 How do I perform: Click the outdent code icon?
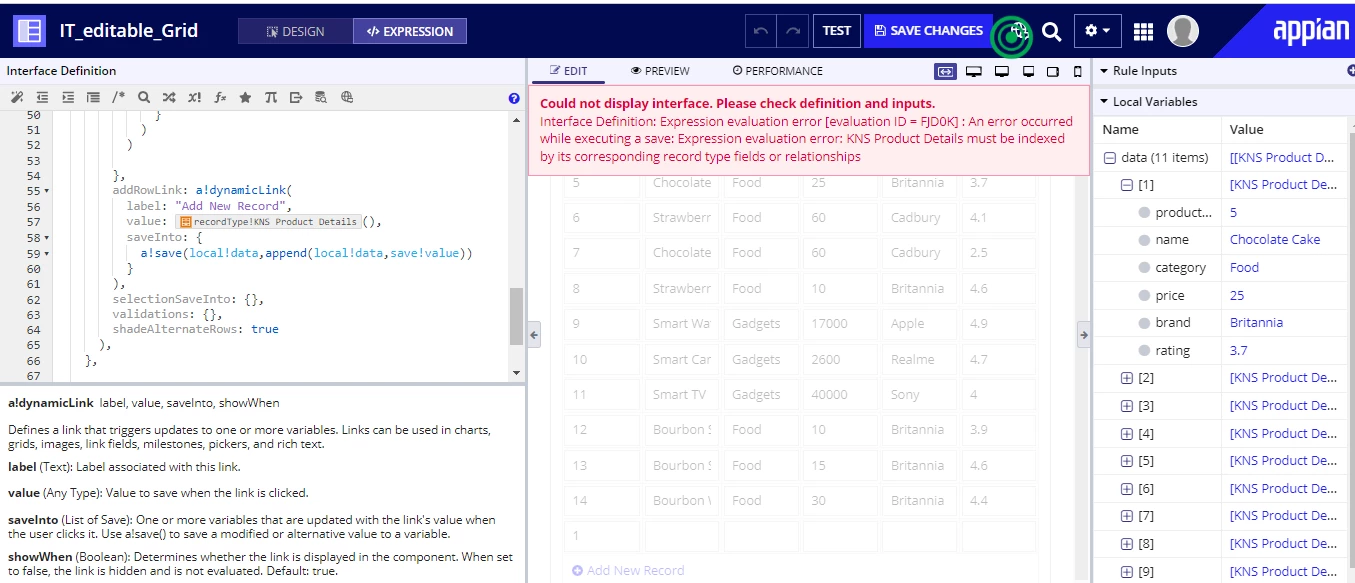(42, 98)
